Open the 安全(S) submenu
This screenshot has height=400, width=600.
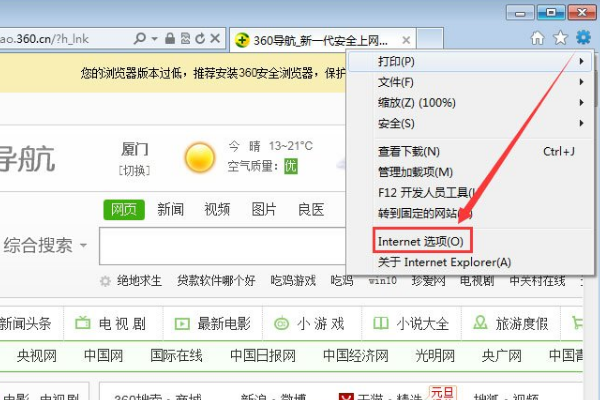(x=470, y=124)
